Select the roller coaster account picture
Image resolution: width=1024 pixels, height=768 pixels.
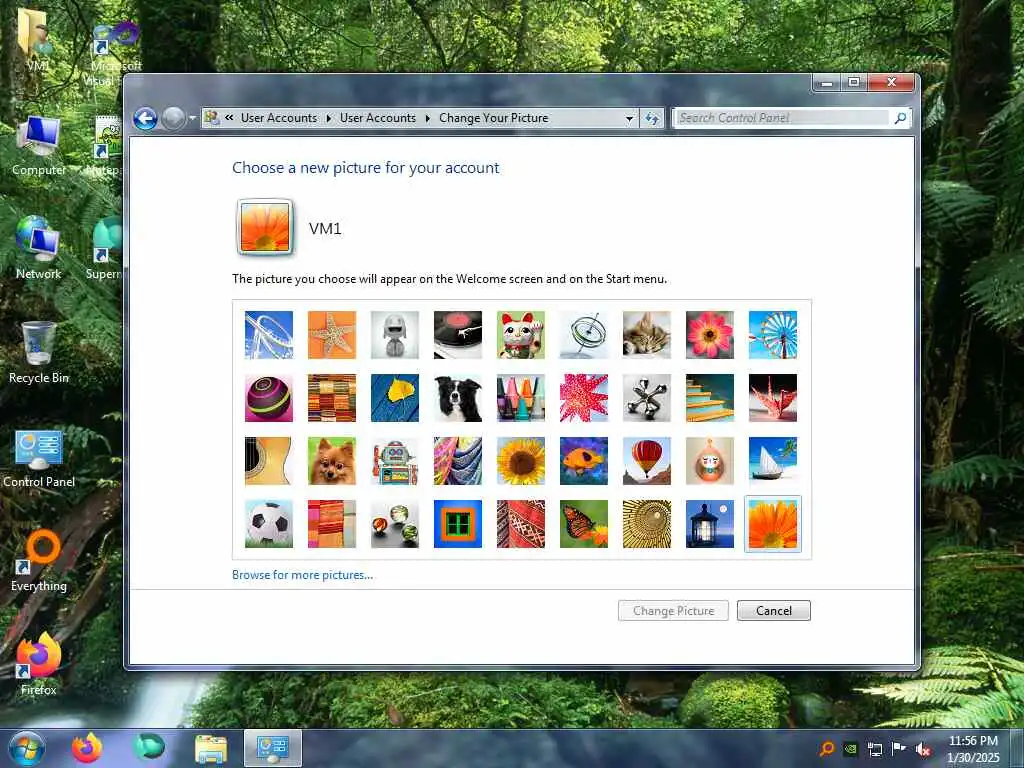click(x=268, y=334)
